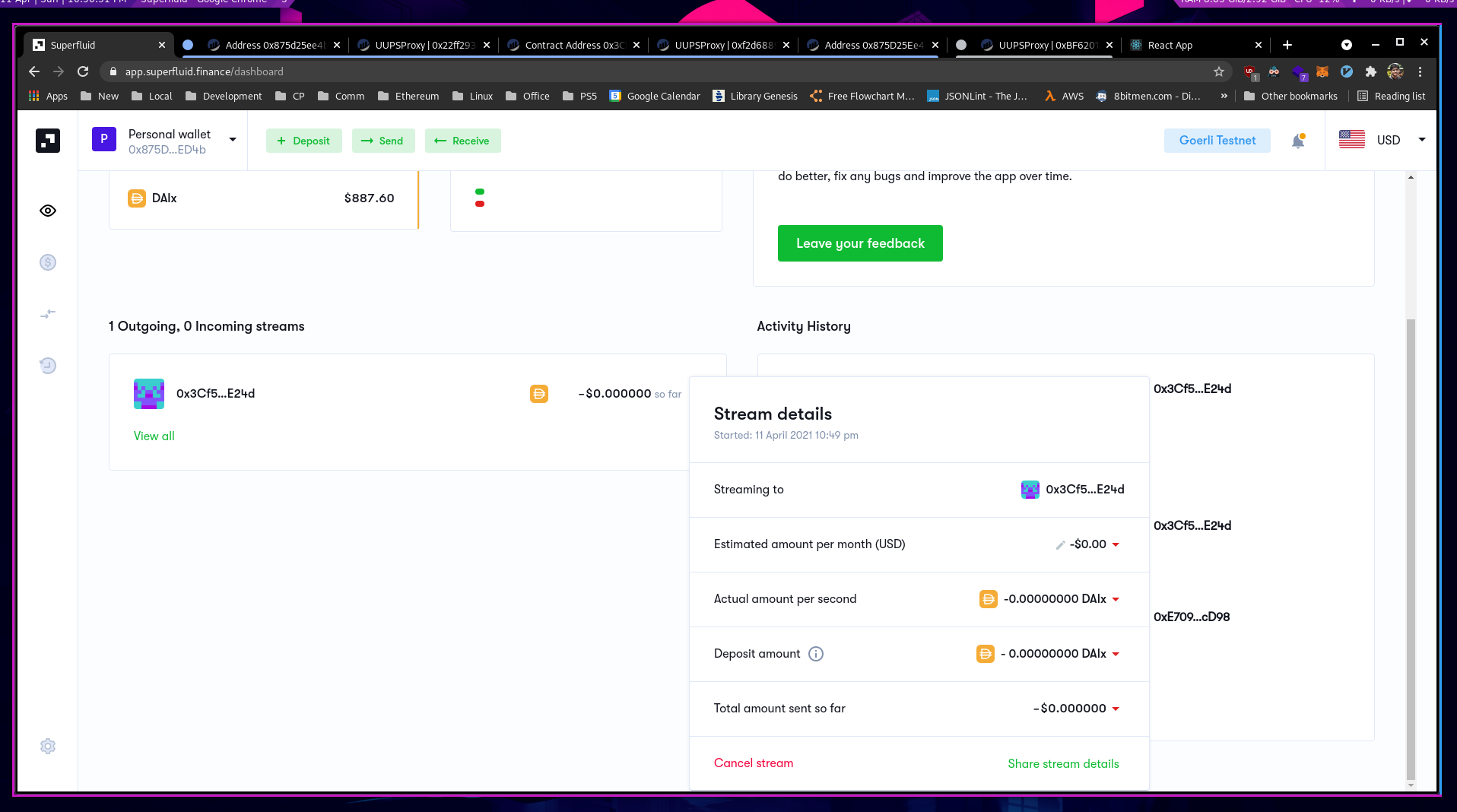Click the US flag currency icon

pyautogui.click(x=1352, y=140)
